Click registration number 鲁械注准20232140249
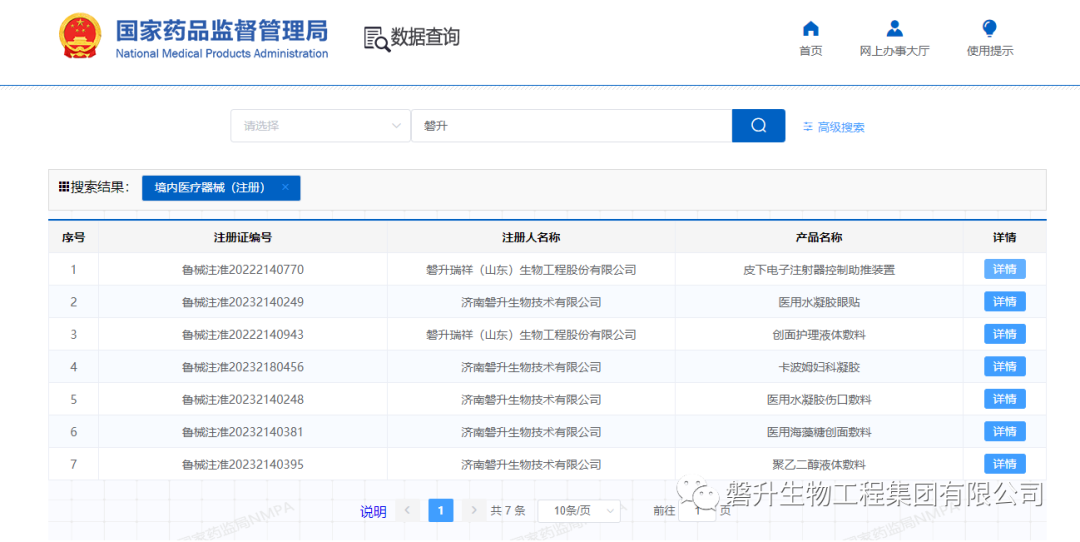 242,302
